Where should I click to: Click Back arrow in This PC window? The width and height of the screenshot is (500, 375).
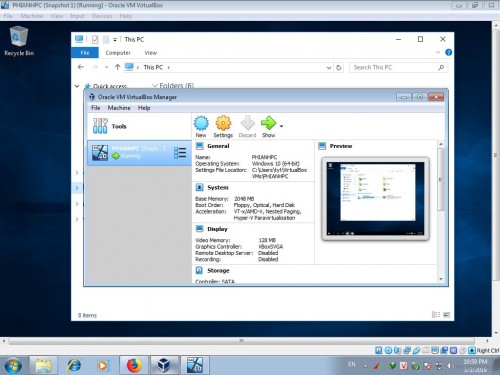coord(81,67)
